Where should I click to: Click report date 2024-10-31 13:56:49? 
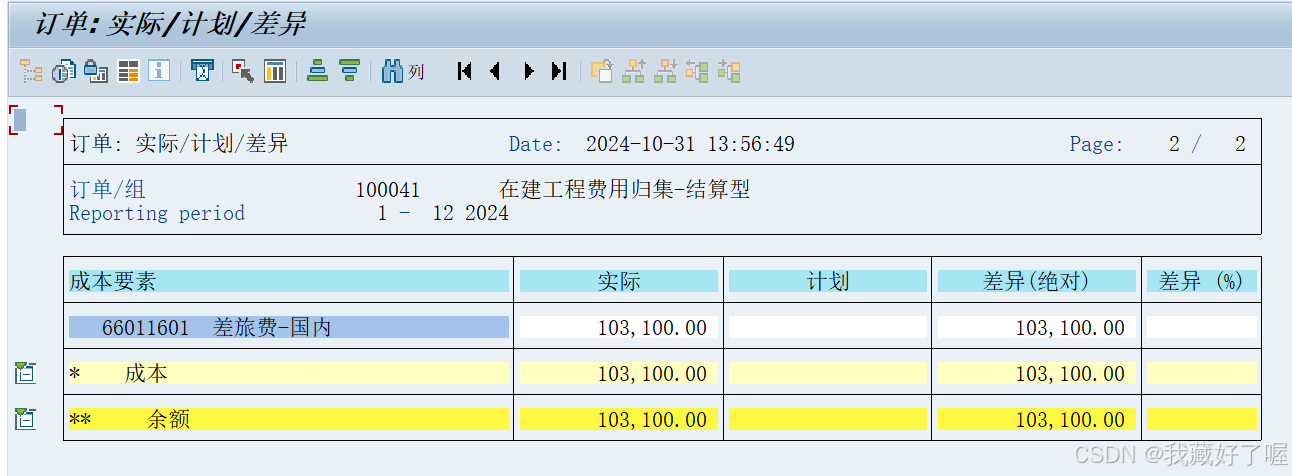(x=690, y=144)
